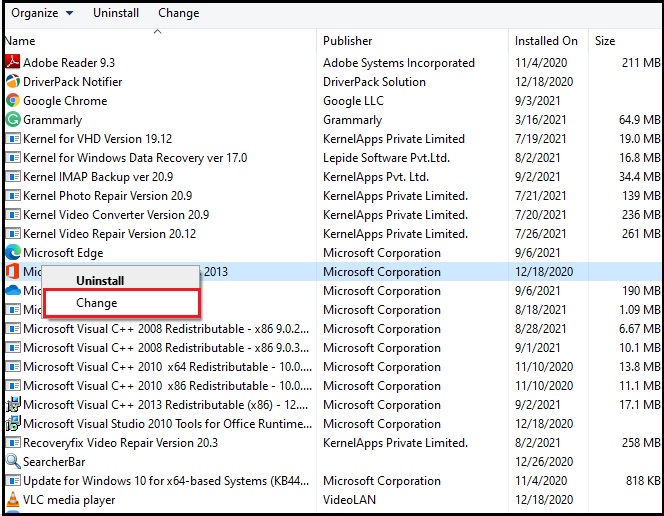664x516 pixels.
Task: Sort by Publisher column header
Action: [347, 41]
